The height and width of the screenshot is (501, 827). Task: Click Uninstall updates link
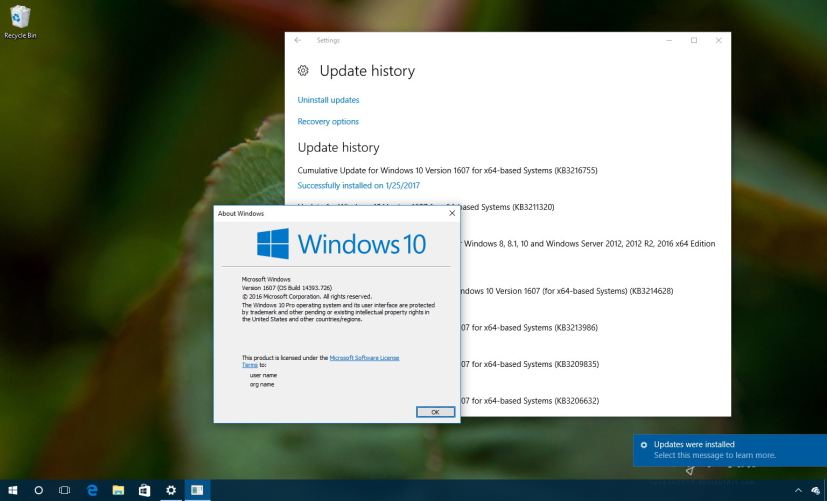point(328,100)
